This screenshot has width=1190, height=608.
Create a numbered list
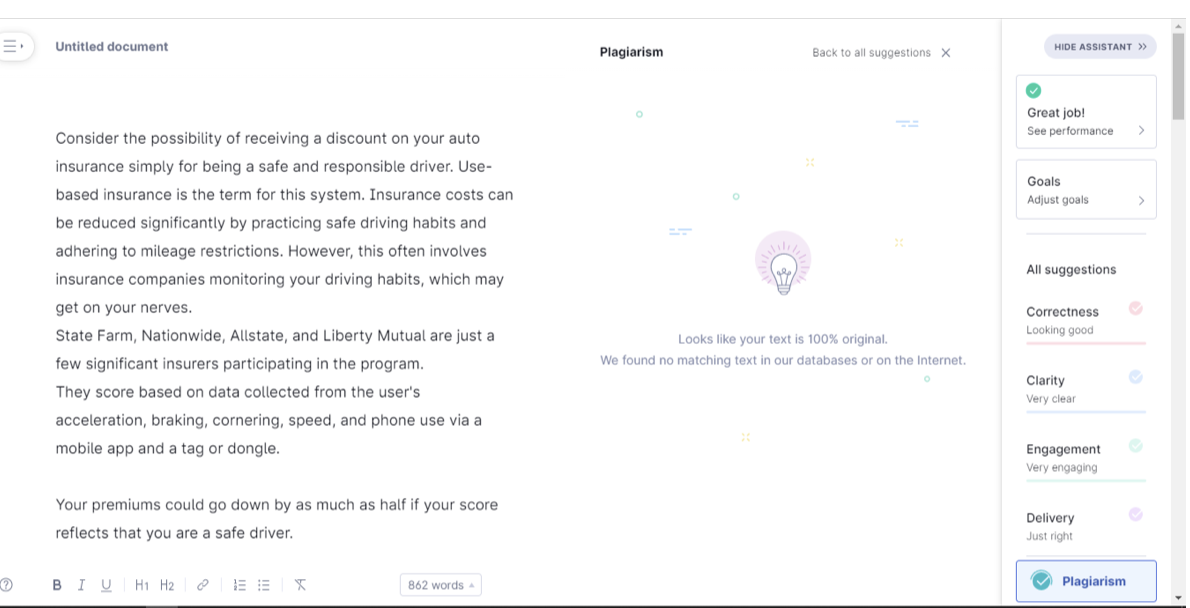(239, 585)
